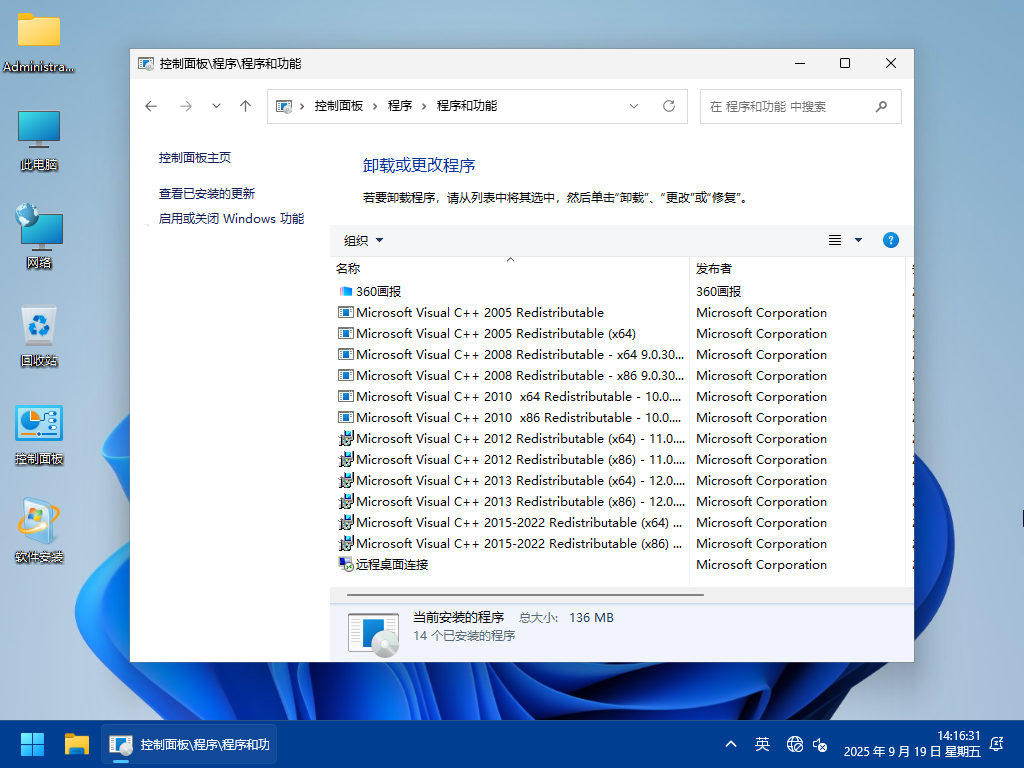1024x768 pixels.
Task: Expand the address bar history dropdown
Action: (634, 106)
